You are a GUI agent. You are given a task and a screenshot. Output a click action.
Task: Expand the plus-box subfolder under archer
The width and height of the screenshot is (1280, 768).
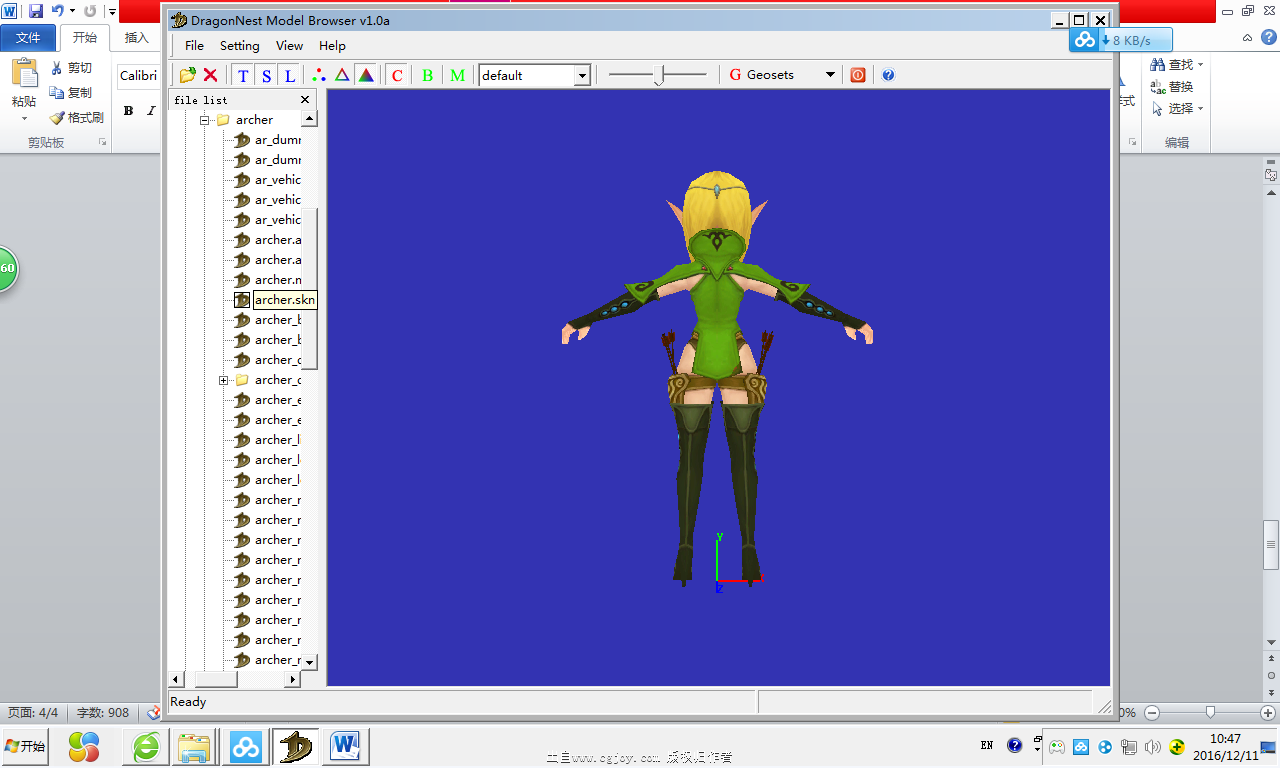coord(223,380)
